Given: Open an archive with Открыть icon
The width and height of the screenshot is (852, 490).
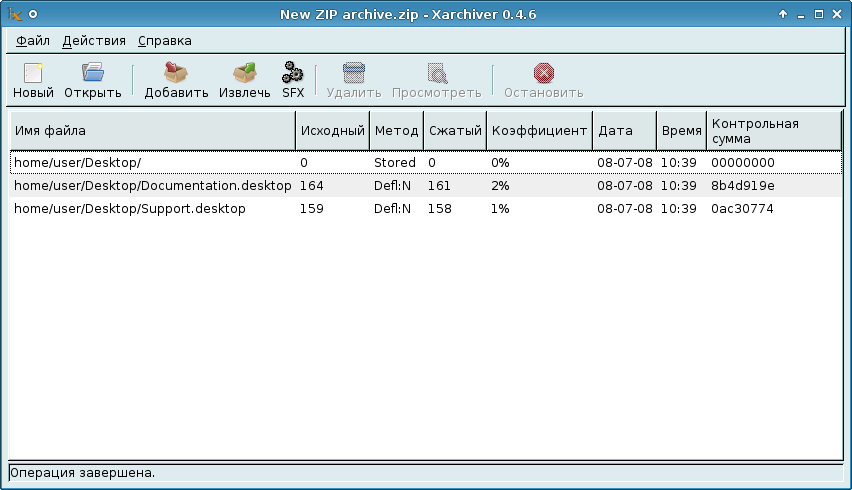Looking at the screenshot, I should tap(93, 73).
